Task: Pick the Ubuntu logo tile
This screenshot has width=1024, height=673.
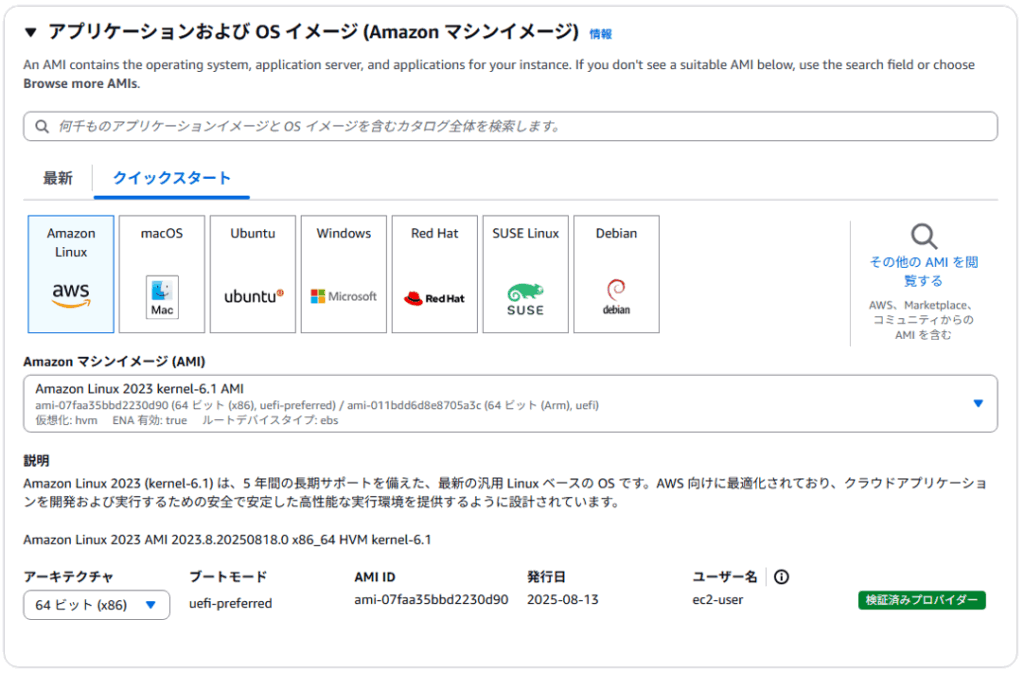Action: pyautogui.click(x=253, y=274)
